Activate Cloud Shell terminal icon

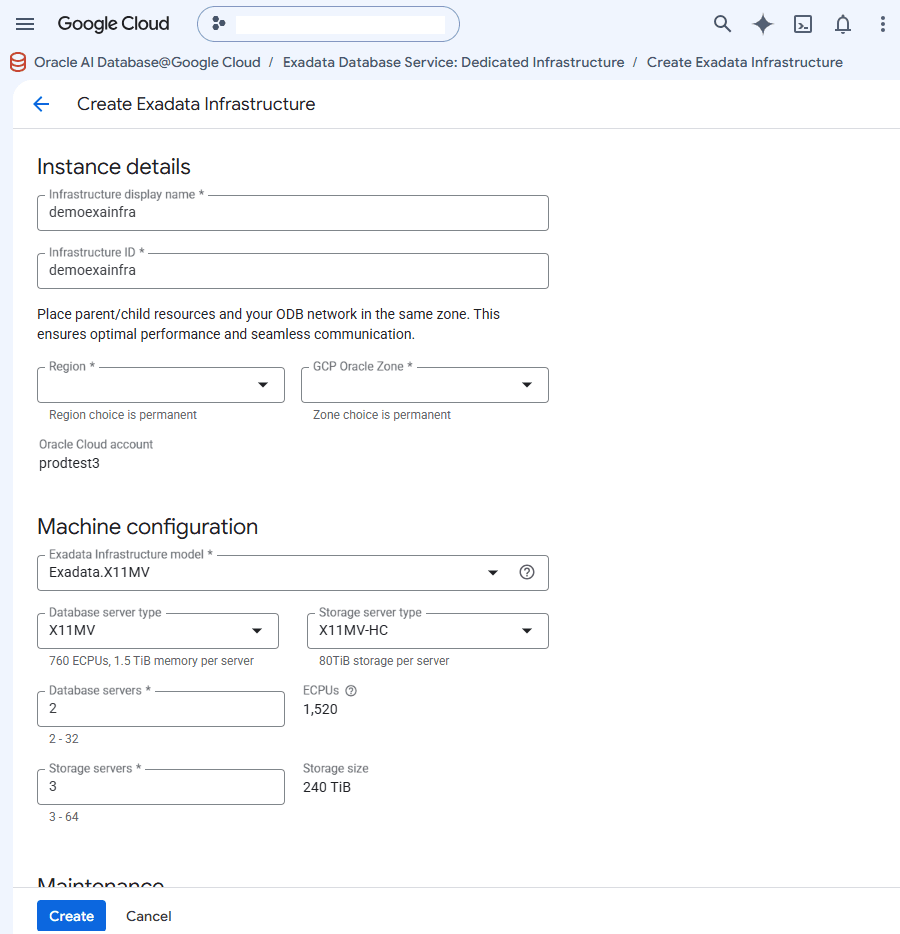click(x=803, y=24)
